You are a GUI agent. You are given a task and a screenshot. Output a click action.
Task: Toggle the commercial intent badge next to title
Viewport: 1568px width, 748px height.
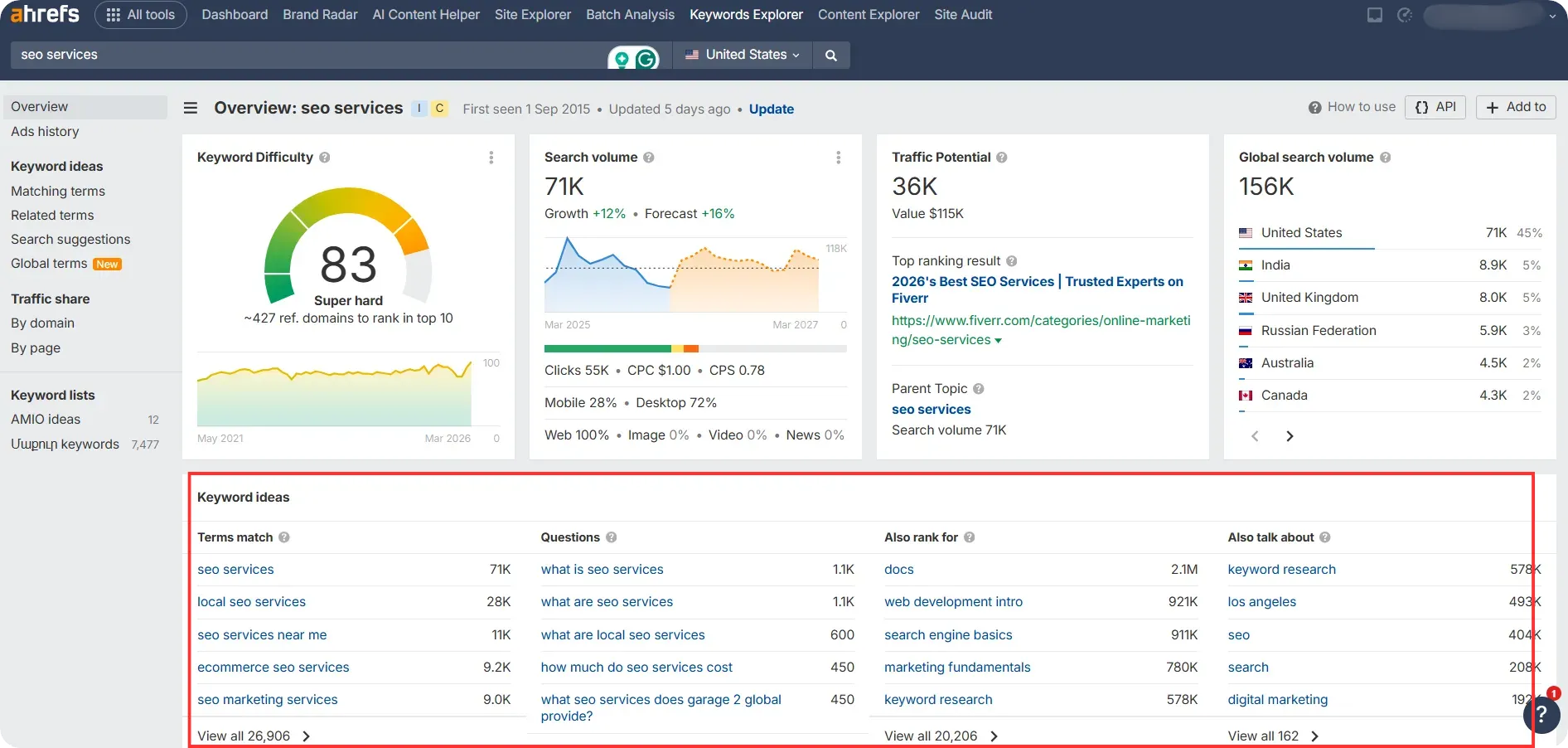[439, 109]
